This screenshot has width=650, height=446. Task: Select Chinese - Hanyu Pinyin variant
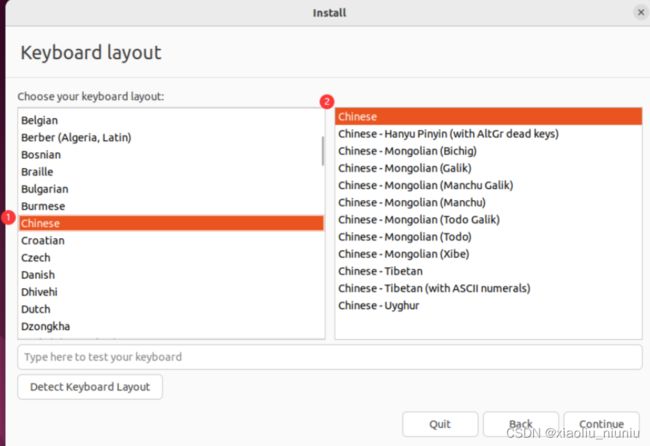tap(488, 134)
